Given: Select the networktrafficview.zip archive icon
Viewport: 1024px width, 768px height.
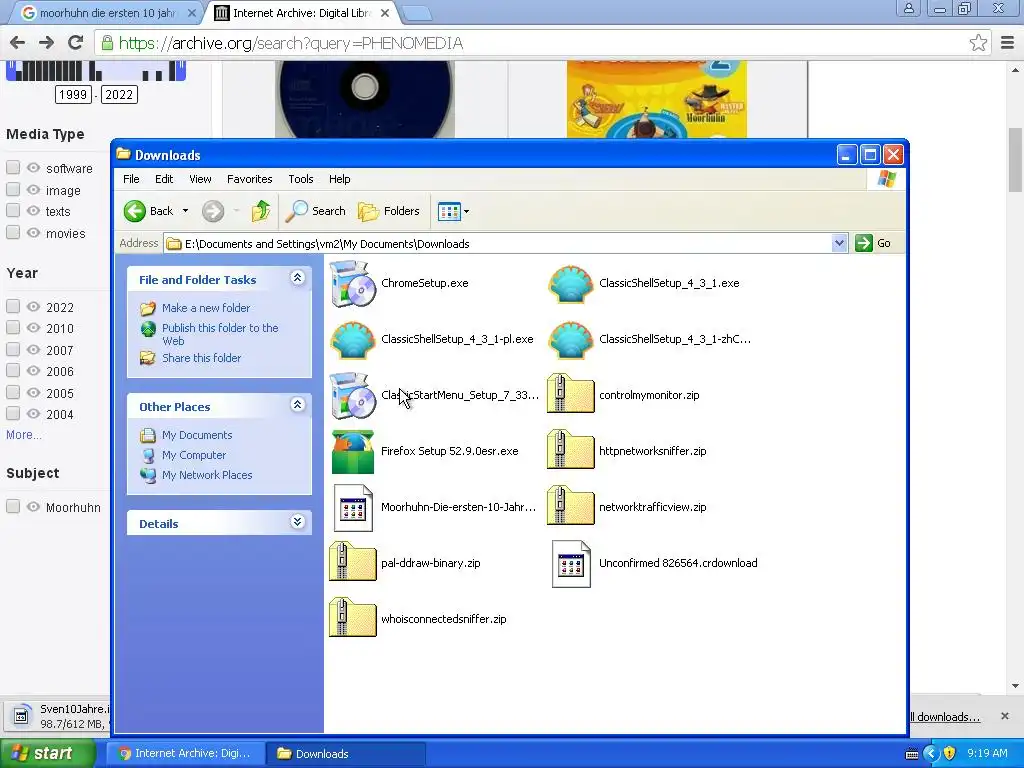Looking at the screenshot, I should click(x=571, y=507).
